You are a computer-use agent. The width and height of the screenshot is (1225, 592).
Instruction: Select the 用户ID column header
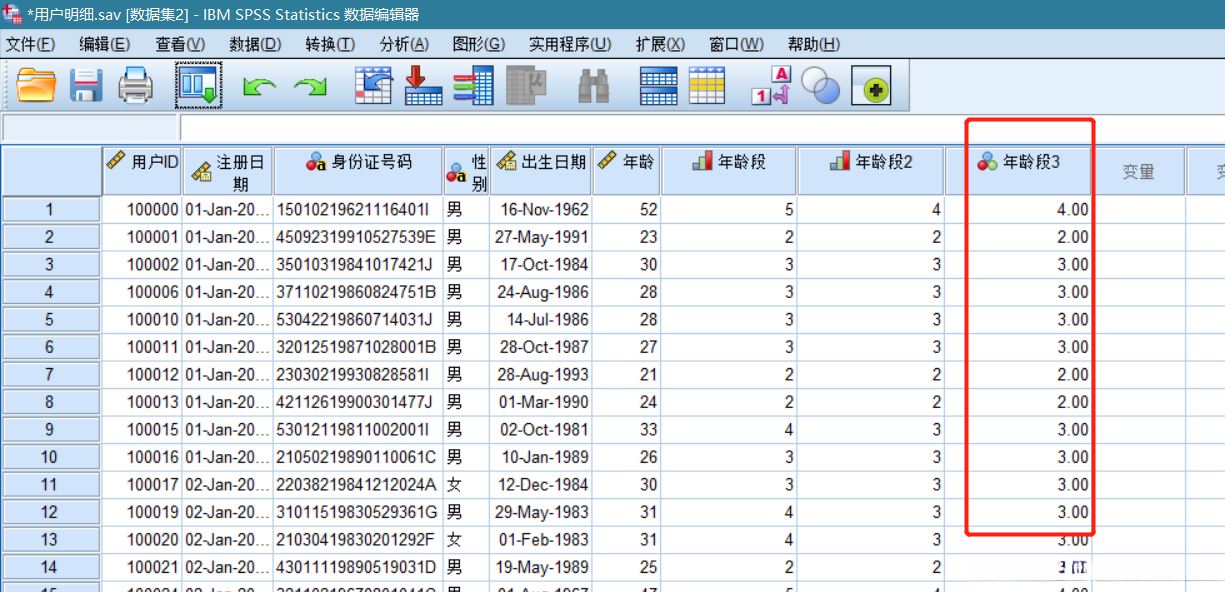(x=142, y=171)
